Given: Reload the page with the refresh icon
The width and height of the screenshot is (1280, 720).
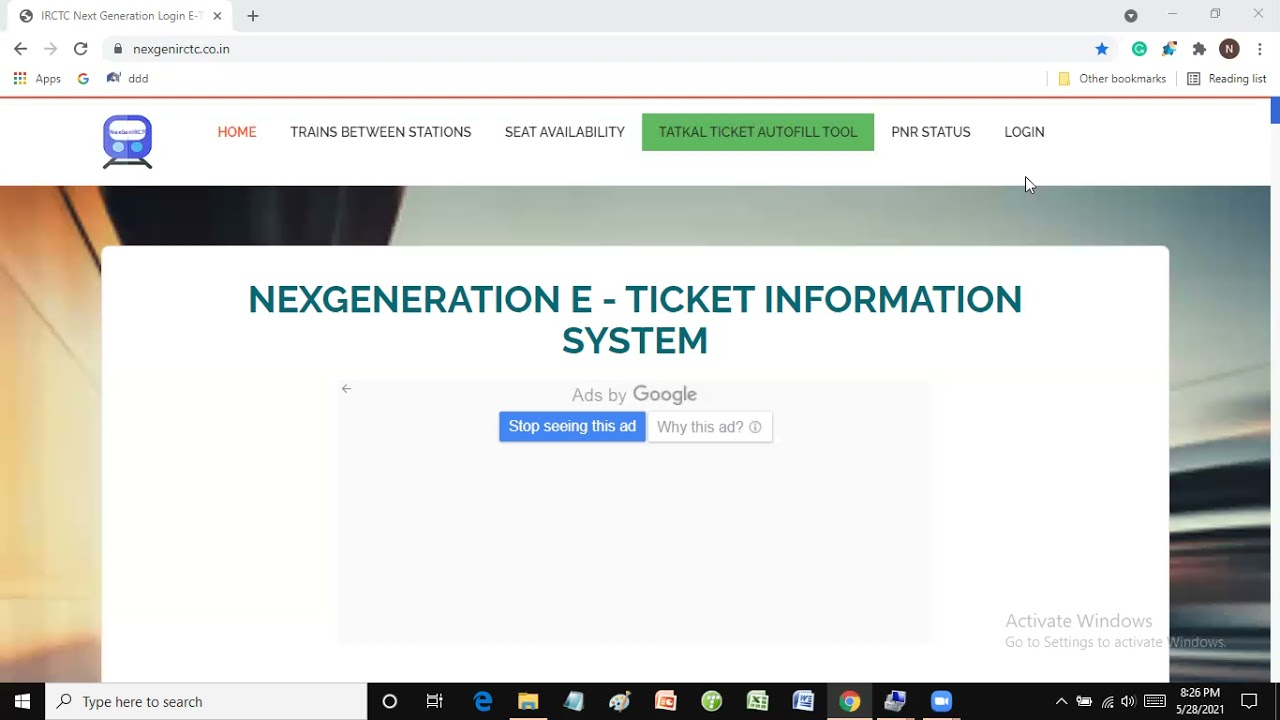Looking at the screenshot, I should (81, 48).
